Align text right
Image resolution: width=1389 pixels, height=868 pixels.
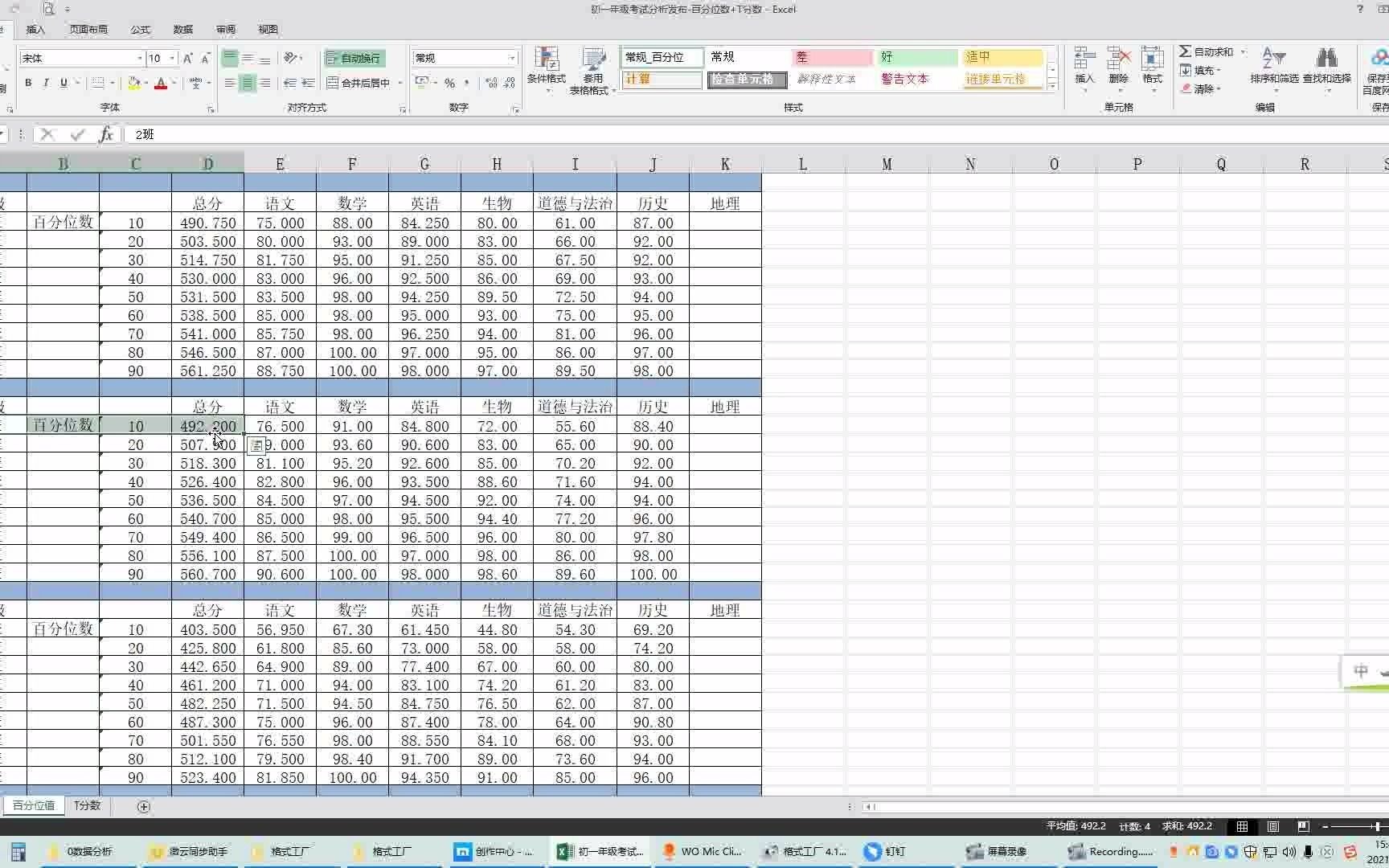pos(265,83)
